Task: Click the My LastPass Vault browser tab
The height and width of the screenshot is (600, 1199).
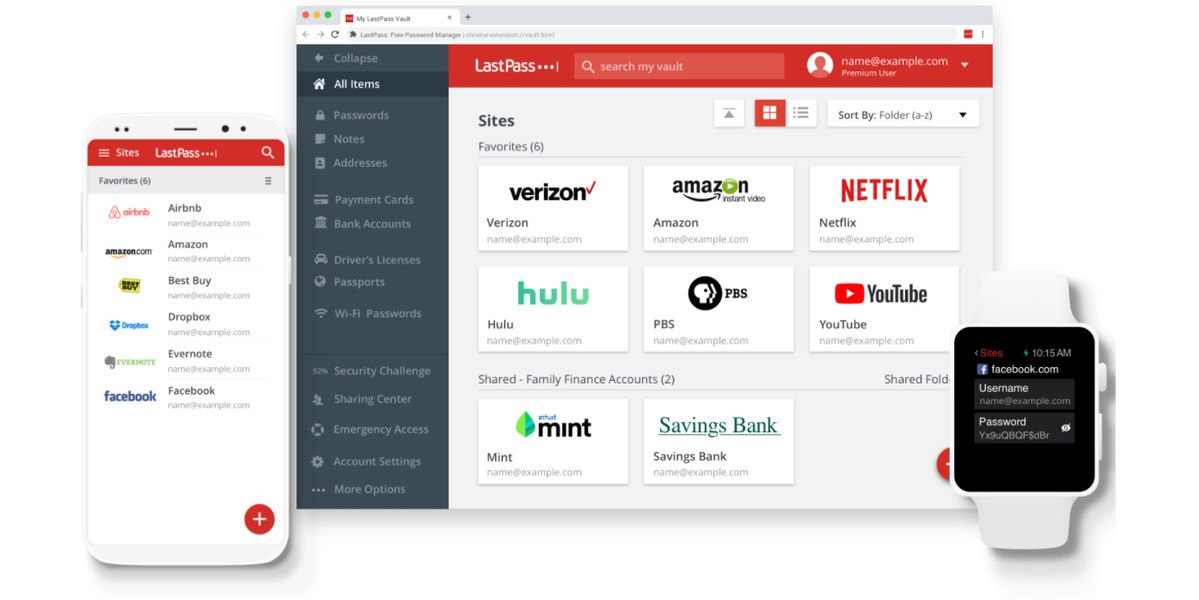Action: (x=398, y=18)
